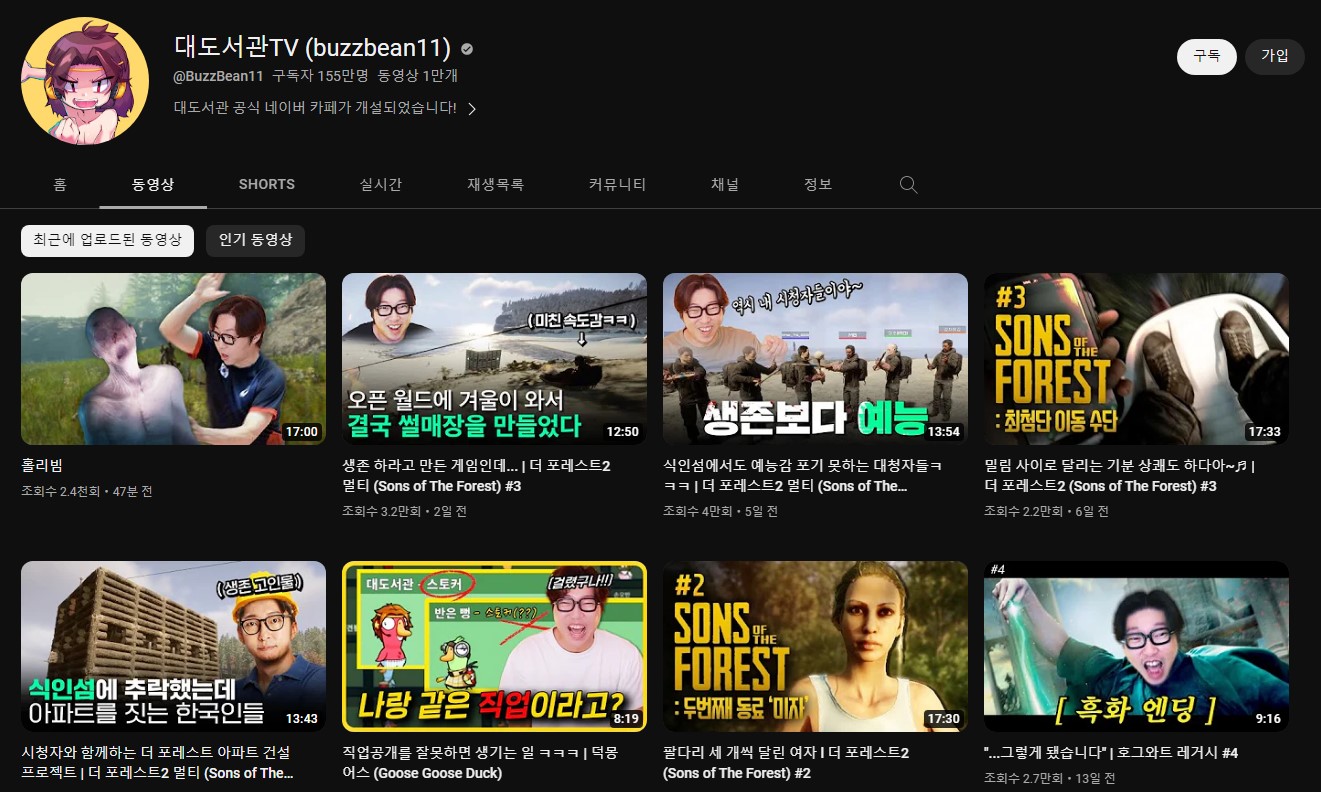Click the 팔다리 세 개씩 달린 여자 title
This screenshot has width=1321, height=792.
coord(786,762)
